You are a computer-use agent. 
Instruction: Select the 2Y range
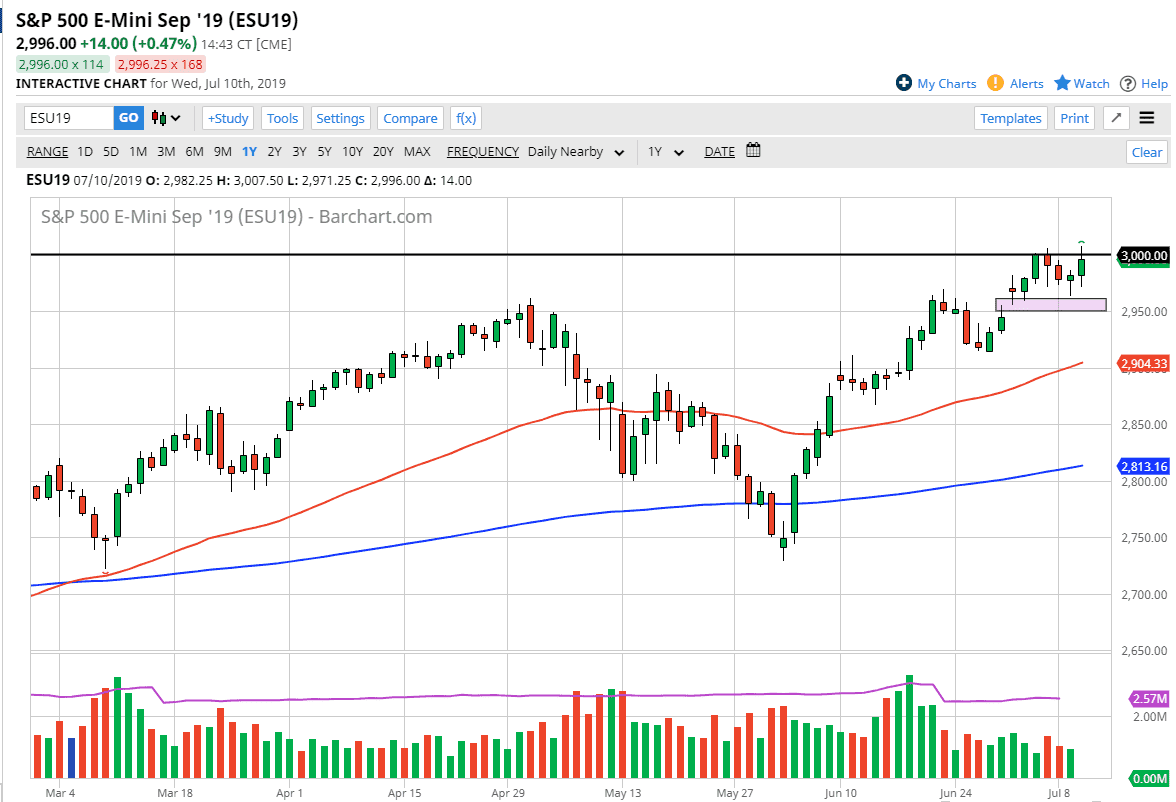coord(274,152)
